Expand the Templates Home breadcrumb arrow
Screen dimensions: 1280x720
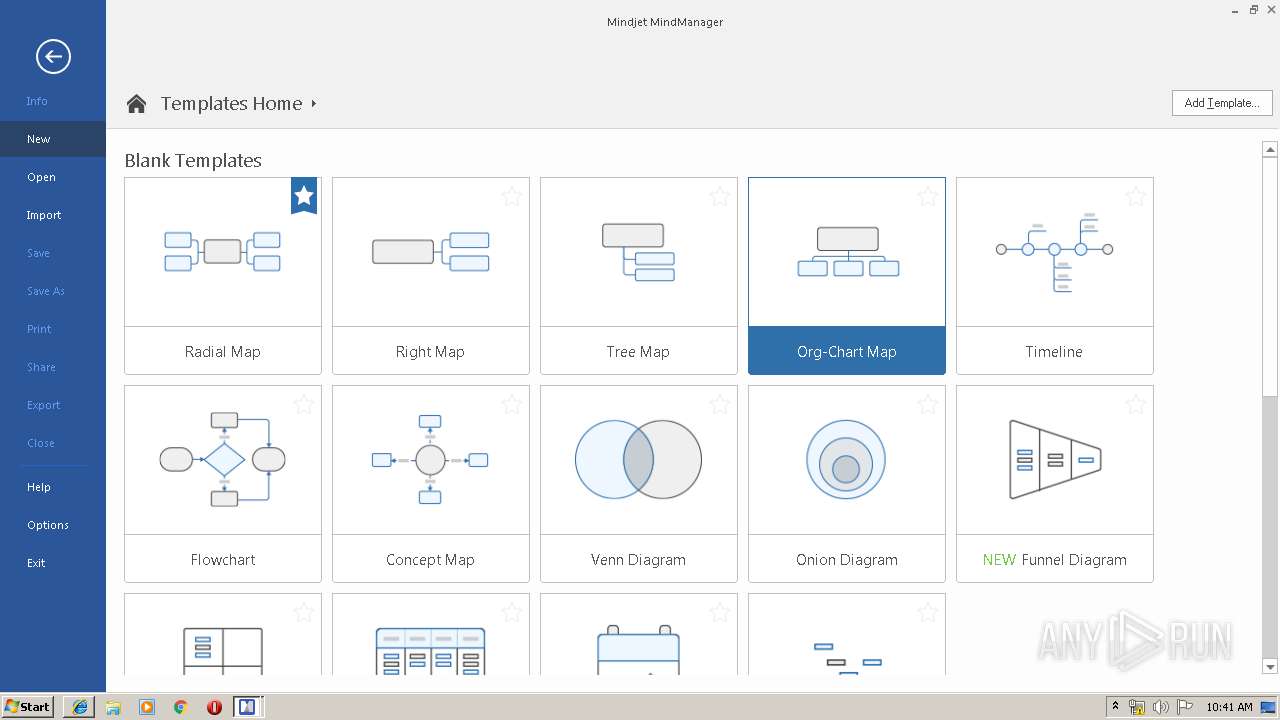pos(313,103)
